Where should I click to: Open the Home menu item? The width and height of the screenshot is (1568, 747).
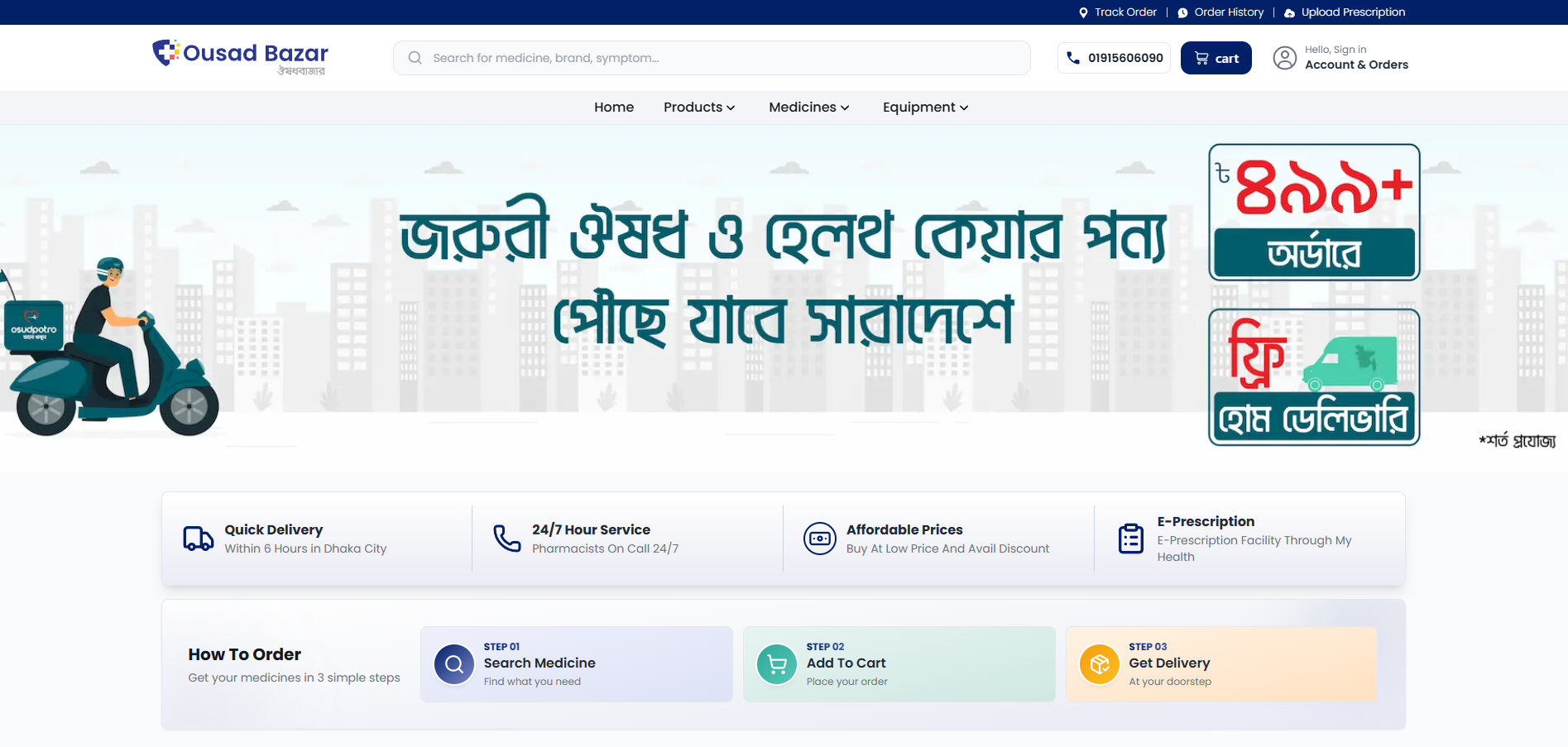(614, 108)
